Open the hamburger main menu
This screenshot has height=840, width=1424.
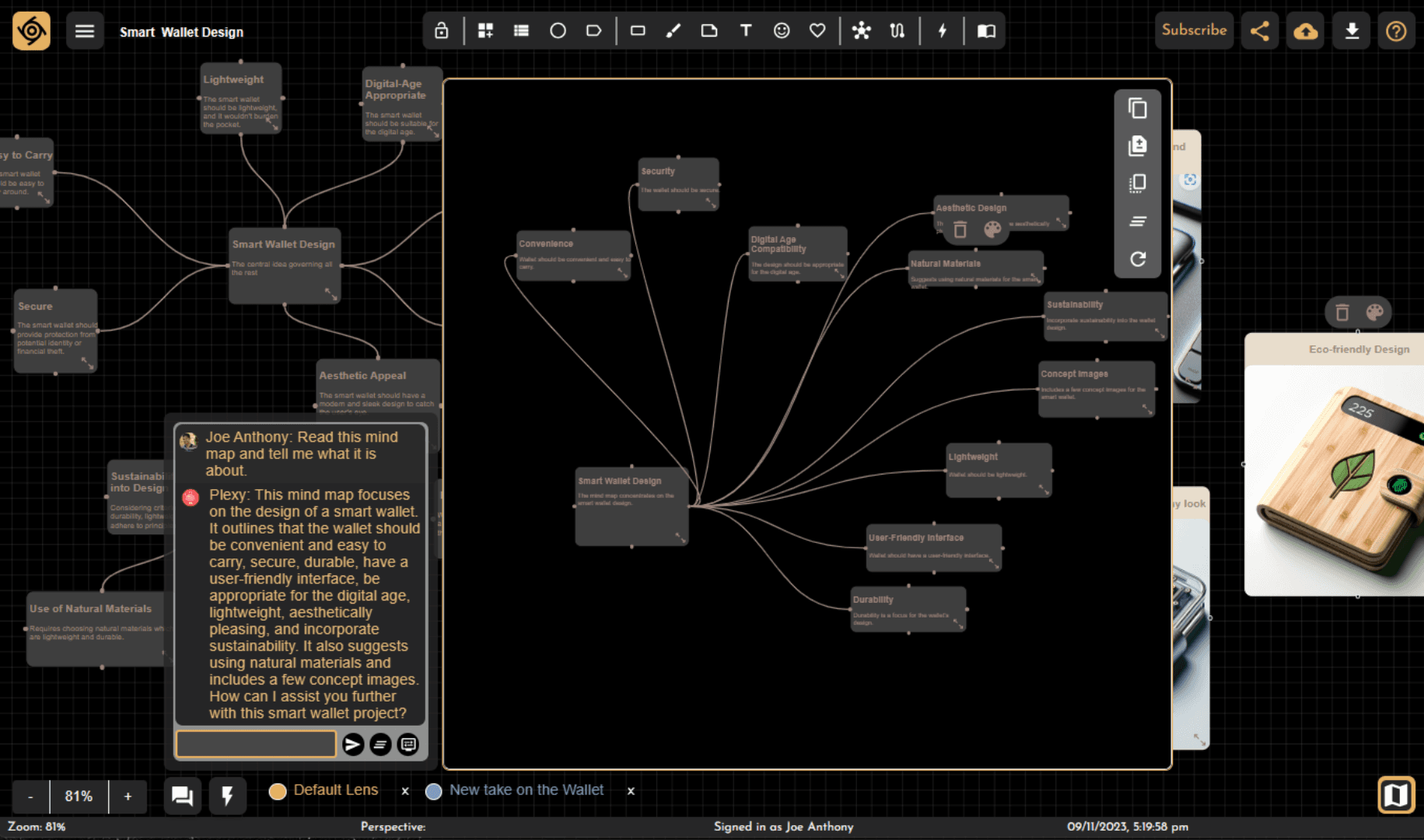[x=85, y=32]
